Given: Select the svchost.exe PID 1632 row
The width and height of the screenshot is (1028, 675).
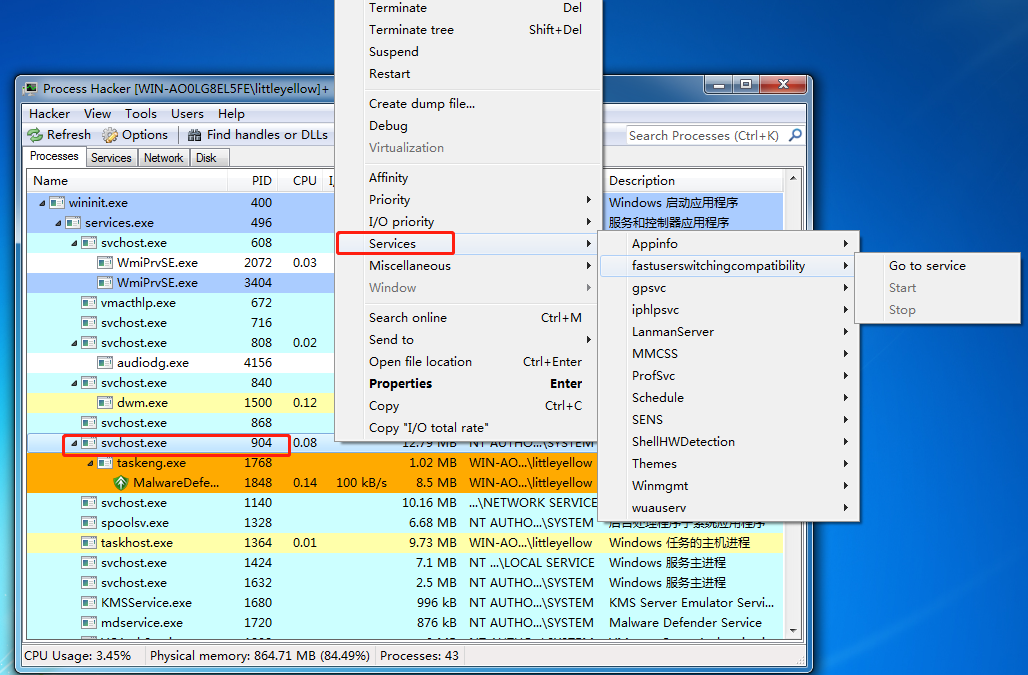Looking at the screenshot, I should tap(405, 583).
